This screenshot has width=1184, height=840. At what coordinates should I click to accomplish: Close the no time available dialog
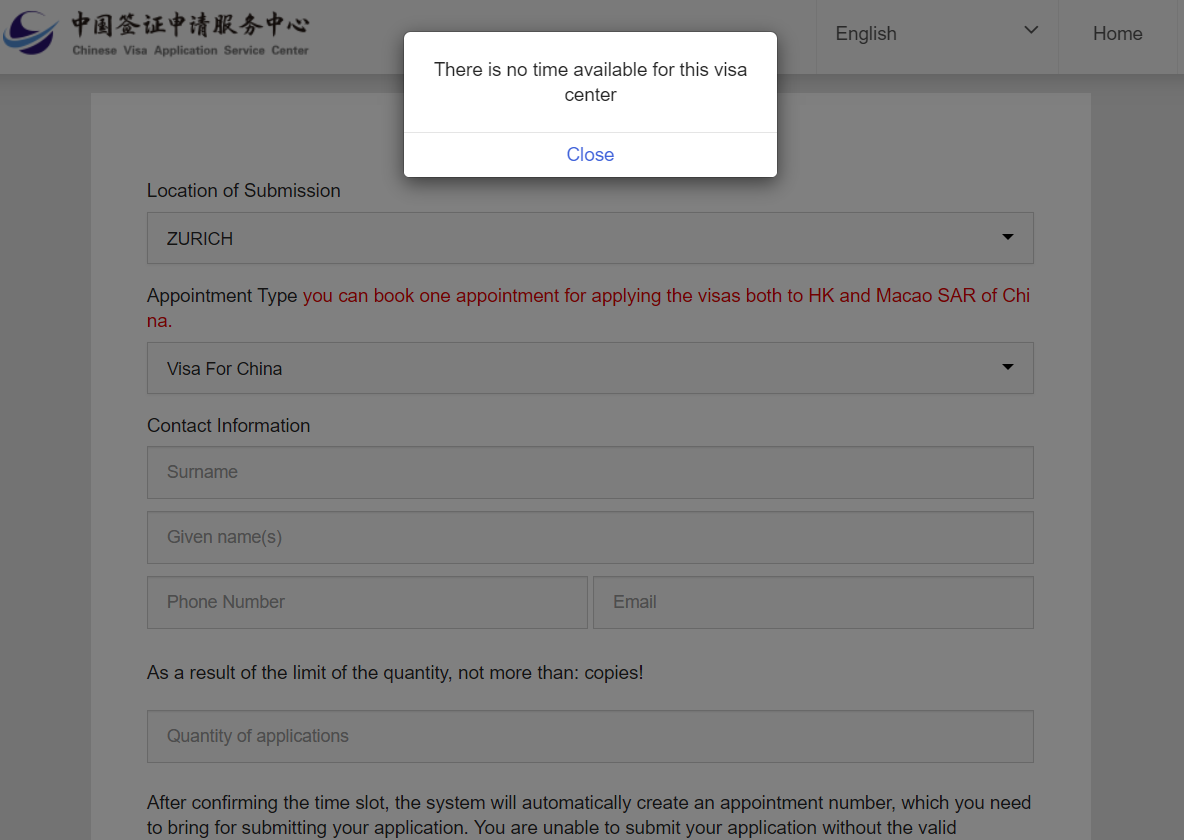590,155
